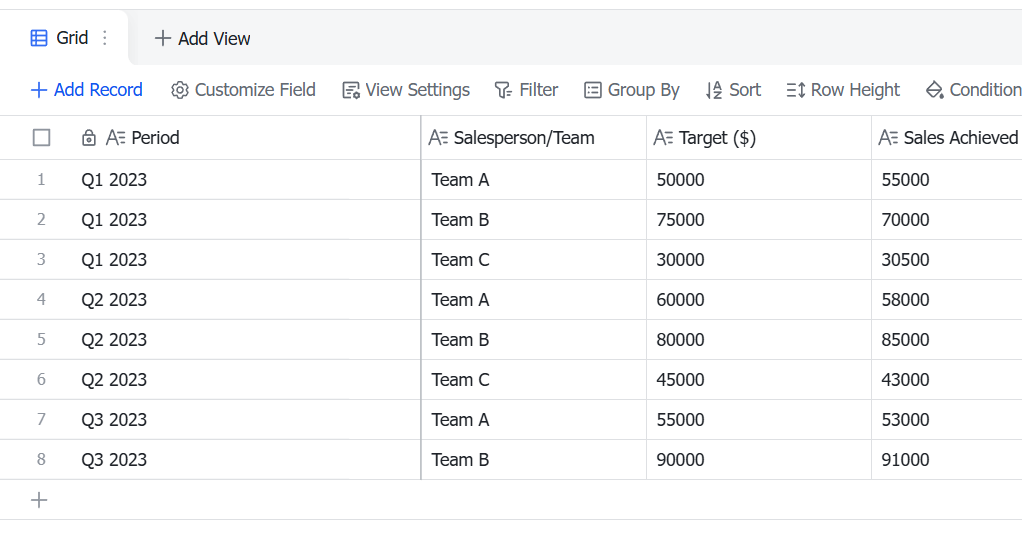1022x544 pixels.
Task: Click the Filter funnel icon
Action: 503,90
